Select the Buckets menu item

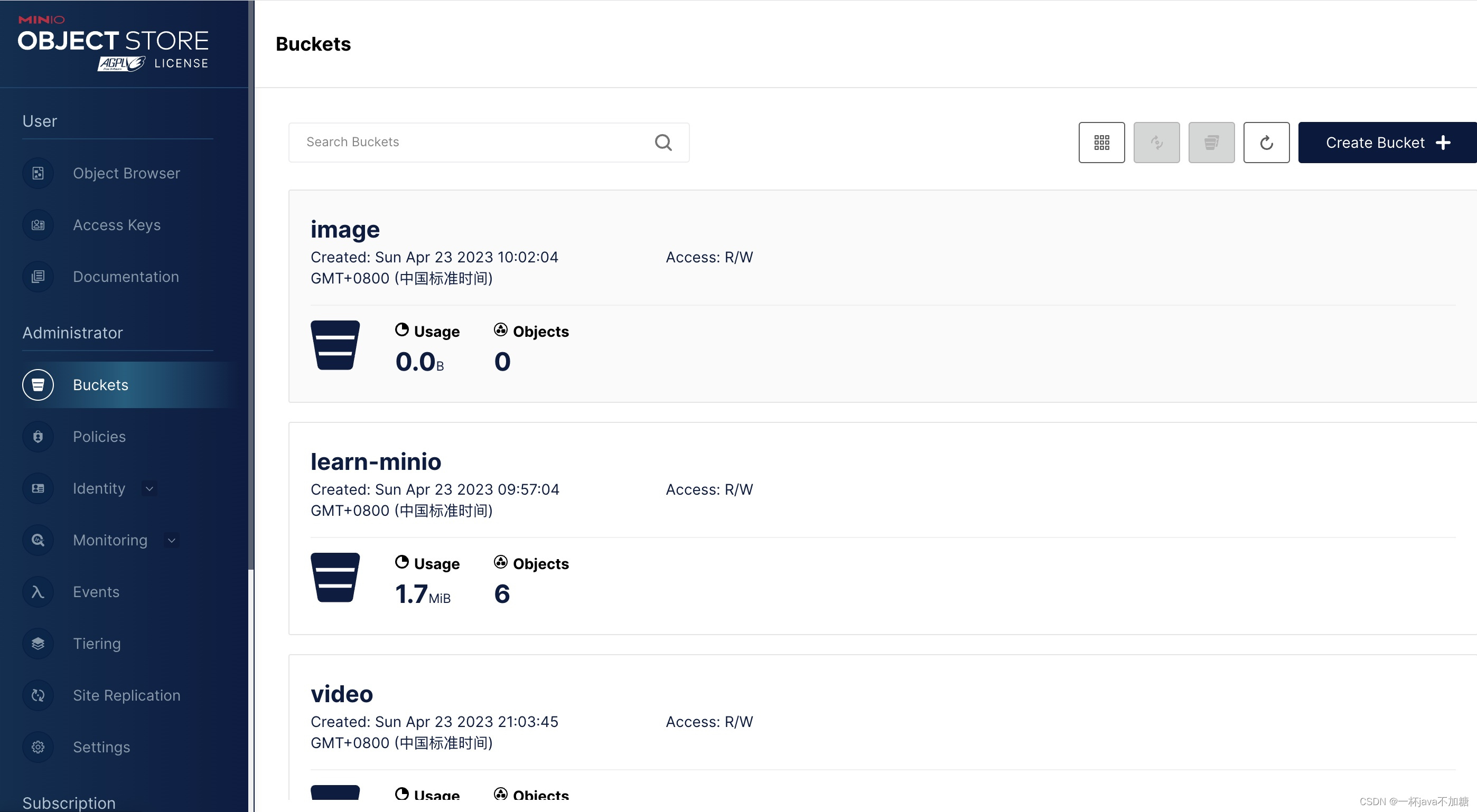100,384
